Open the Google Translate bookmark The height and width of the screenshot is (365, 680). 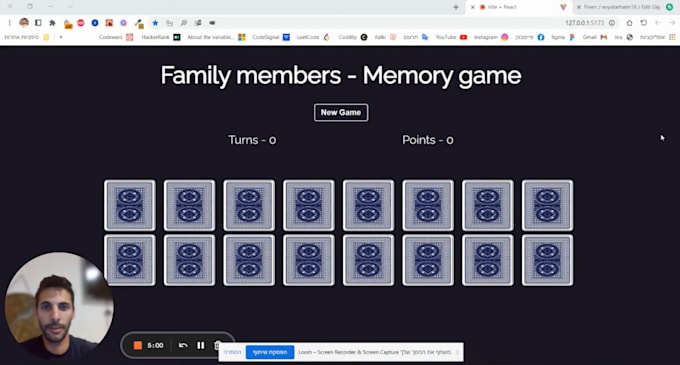coord(415,37)
